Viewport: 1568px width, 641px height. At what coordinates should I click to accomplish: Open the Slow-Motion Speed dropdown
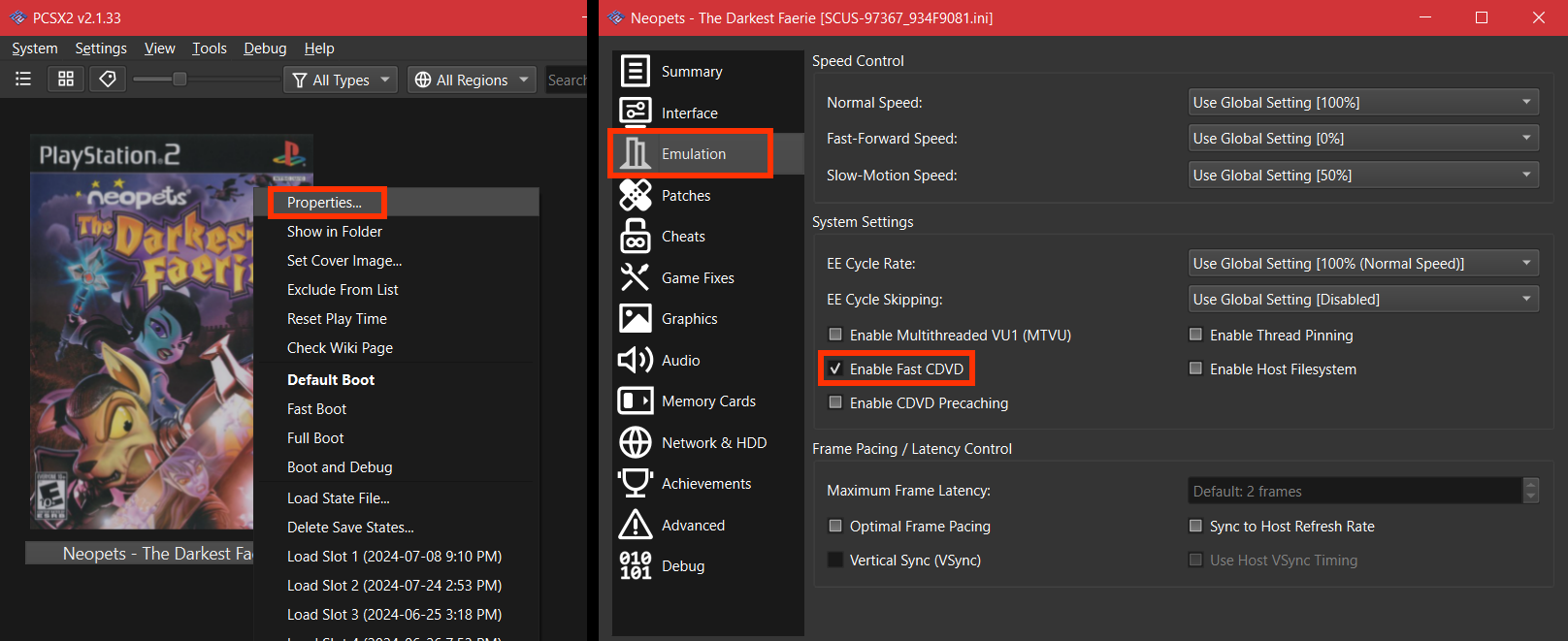point(1363,175)
